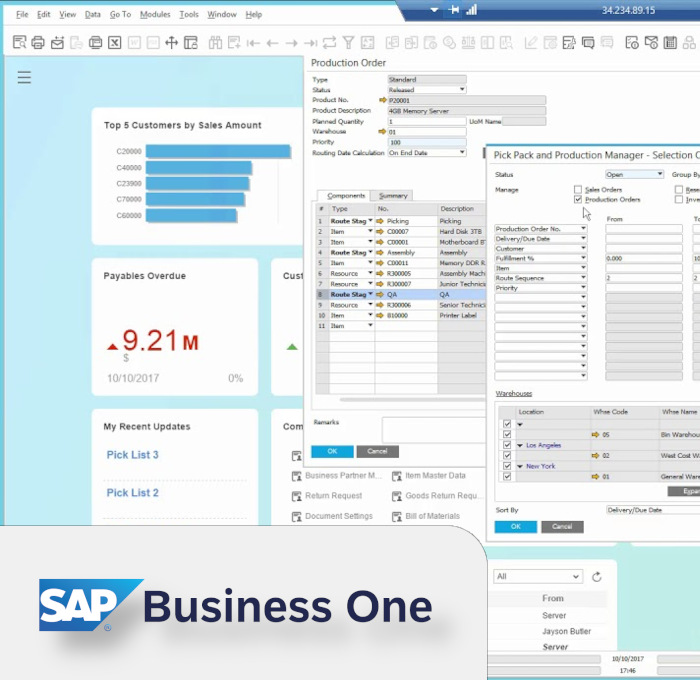Click OK in Pick Pack Selection window
The image size is (700, 680).
pos(516,527)
